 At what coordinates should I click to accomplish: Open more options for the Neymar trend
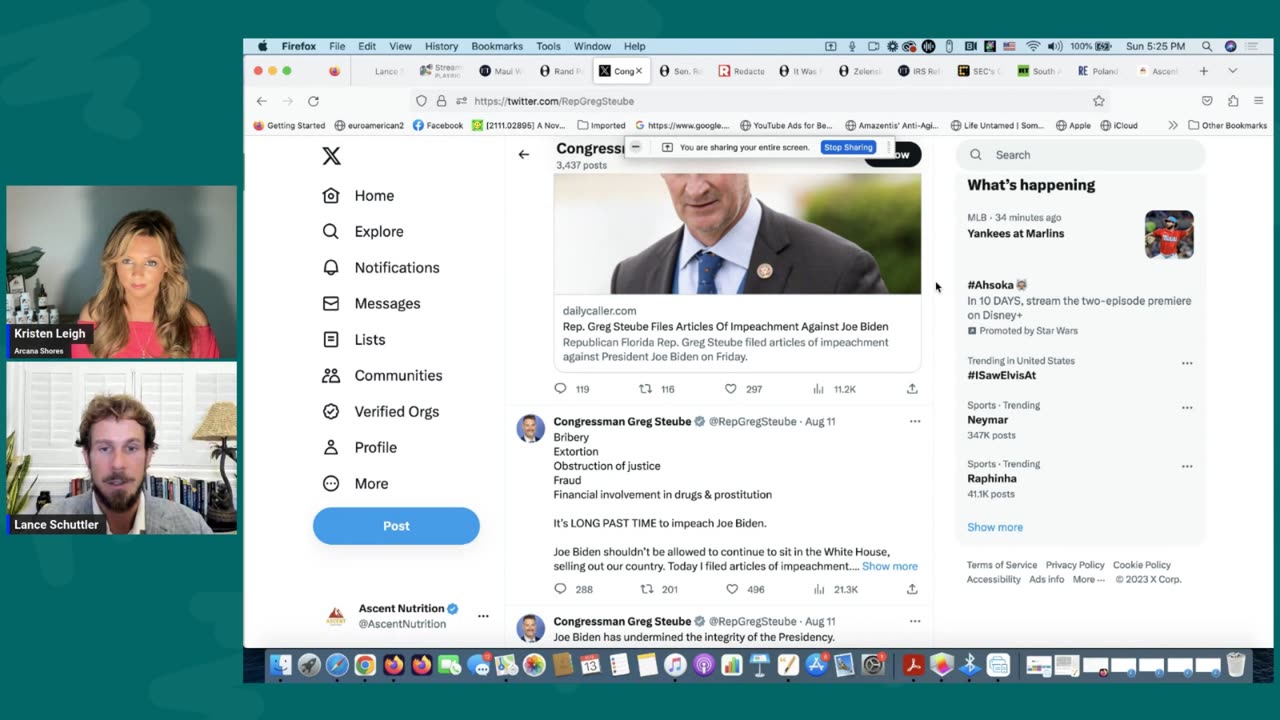coord(1187,408)
